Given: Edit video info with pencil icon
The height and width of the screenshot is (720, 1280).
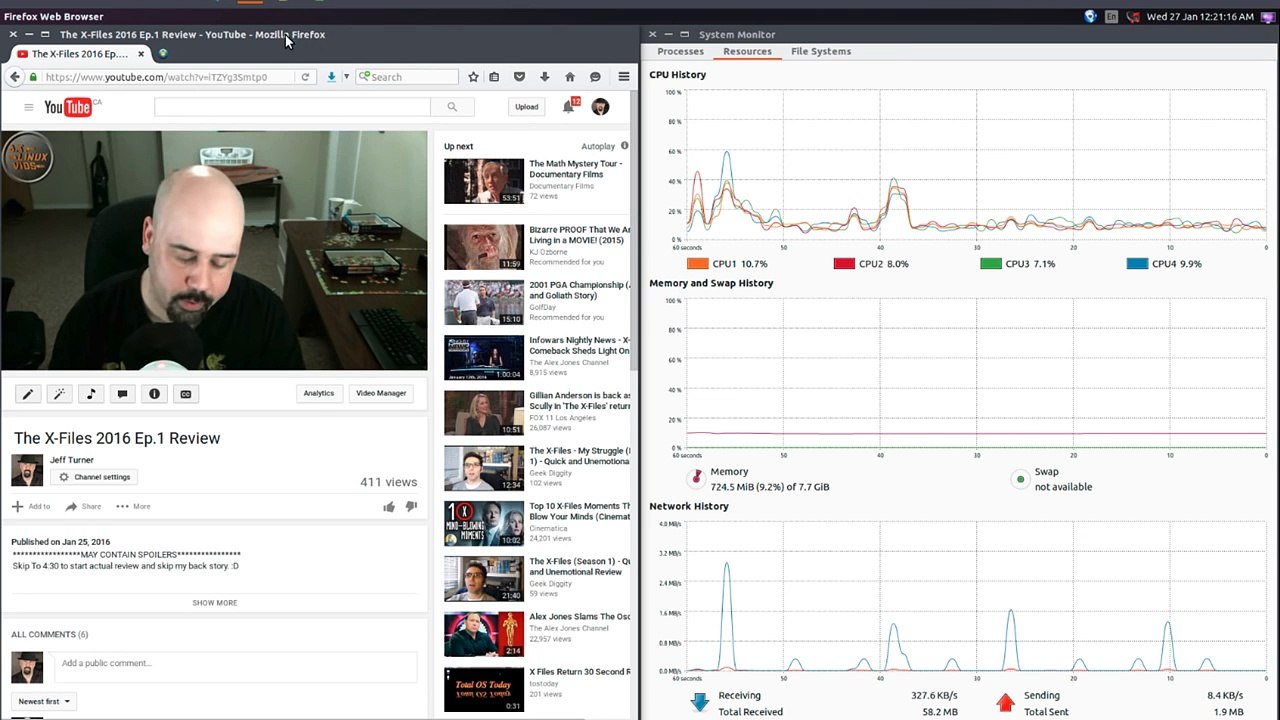Looking at the screenshot, I should (x=28, y=394).
